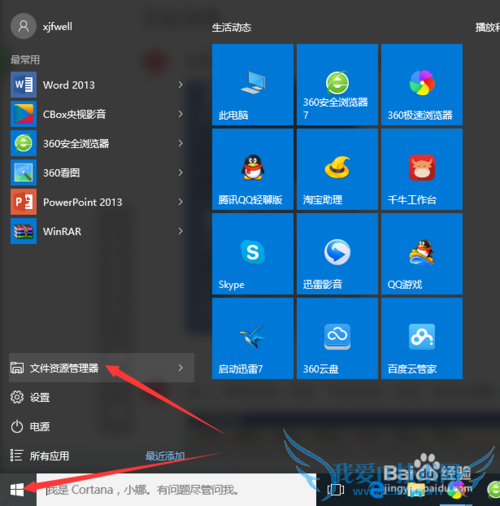Expand PowerPoint 2013 jump list arrow

point(180,202)
